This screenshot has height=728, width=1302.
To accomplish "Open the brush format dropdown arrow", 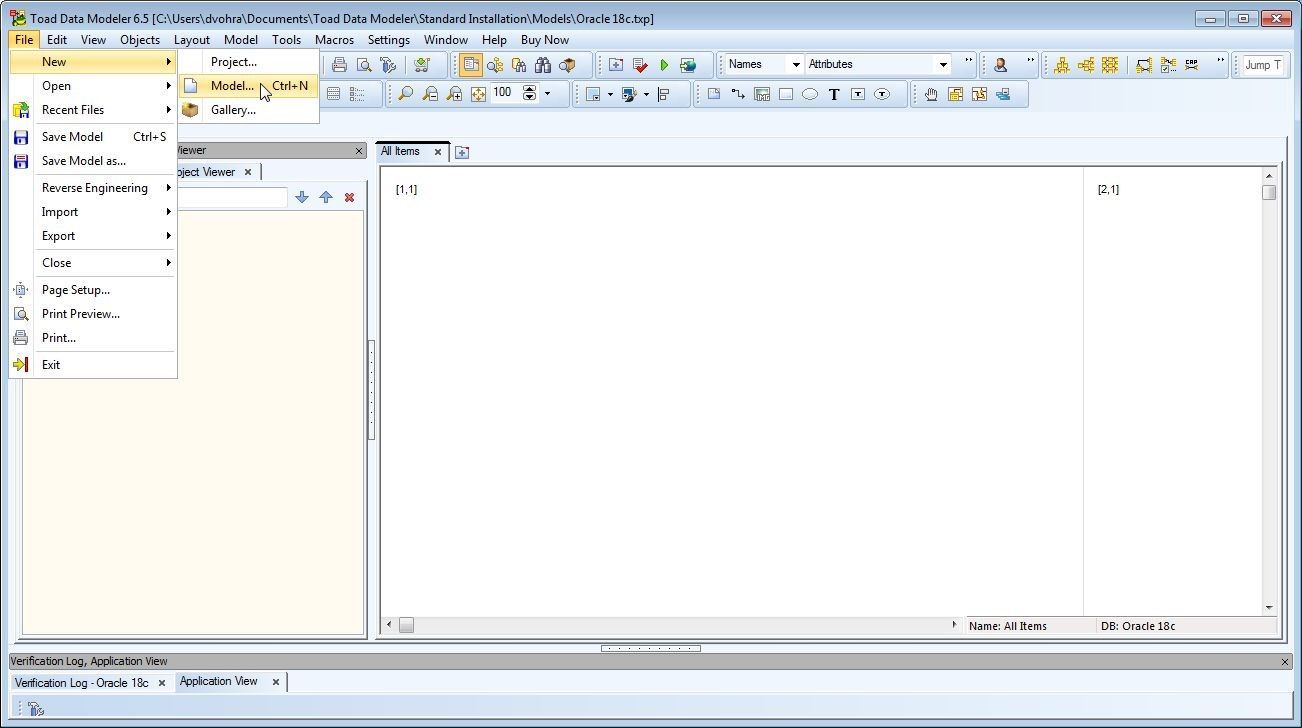I will [x=646, y=95].
